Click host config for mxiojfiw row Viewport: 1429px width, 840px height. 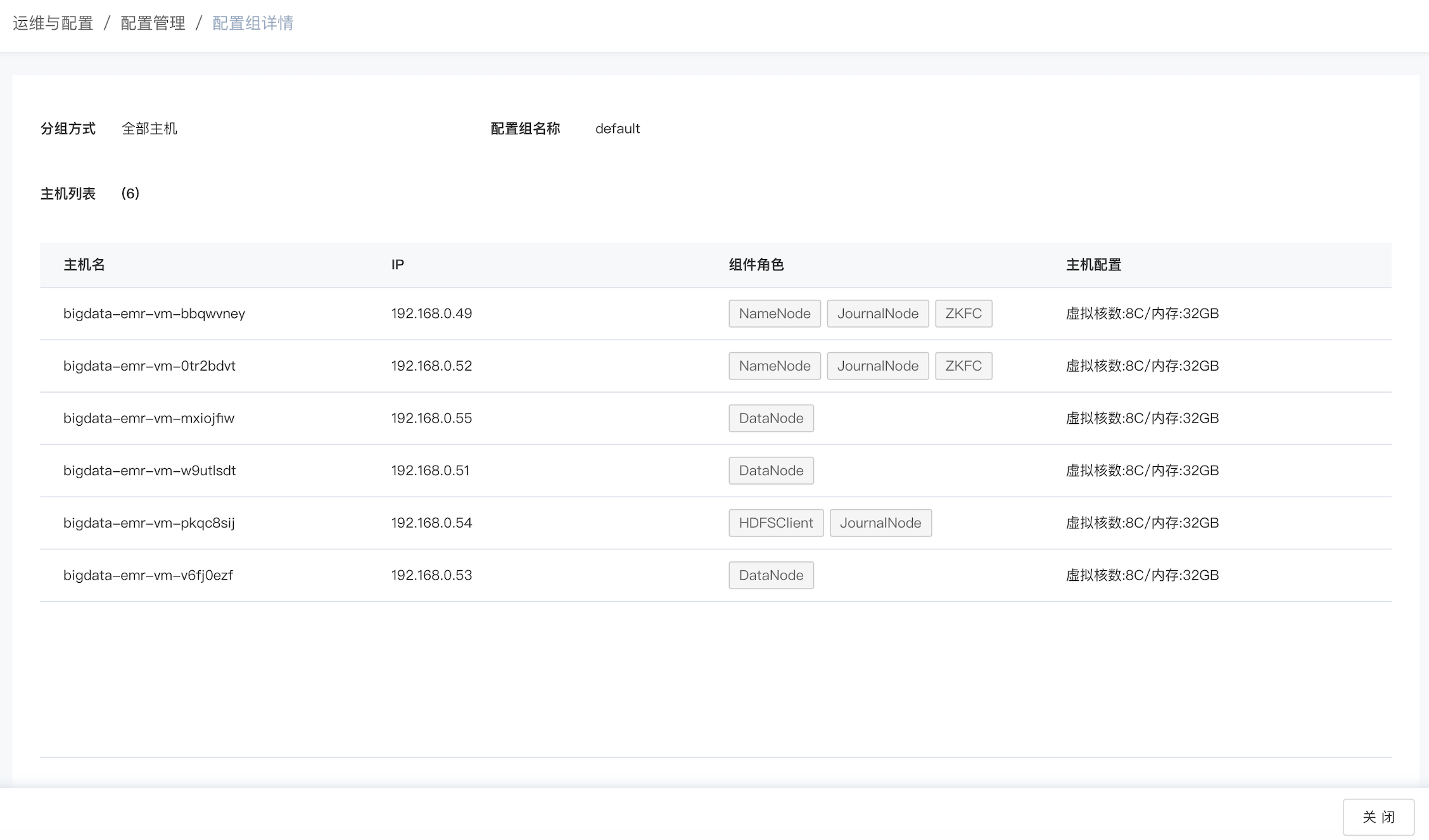pos(1143,418)
